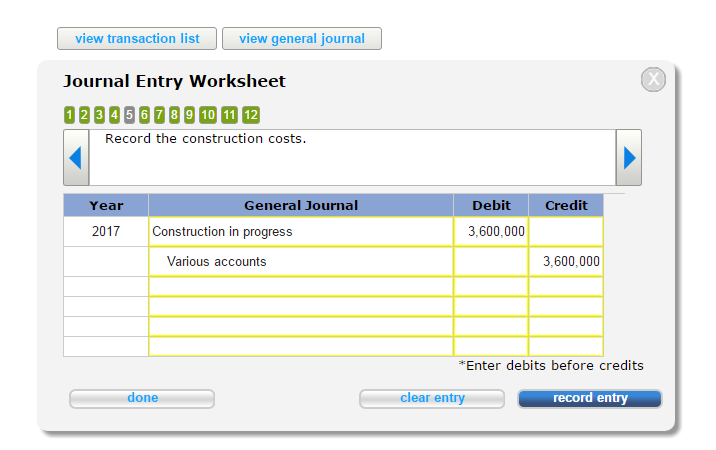The height and width of the screenshot is (450, 716).
Task: Select the Various accounts field
Action: 301,262
